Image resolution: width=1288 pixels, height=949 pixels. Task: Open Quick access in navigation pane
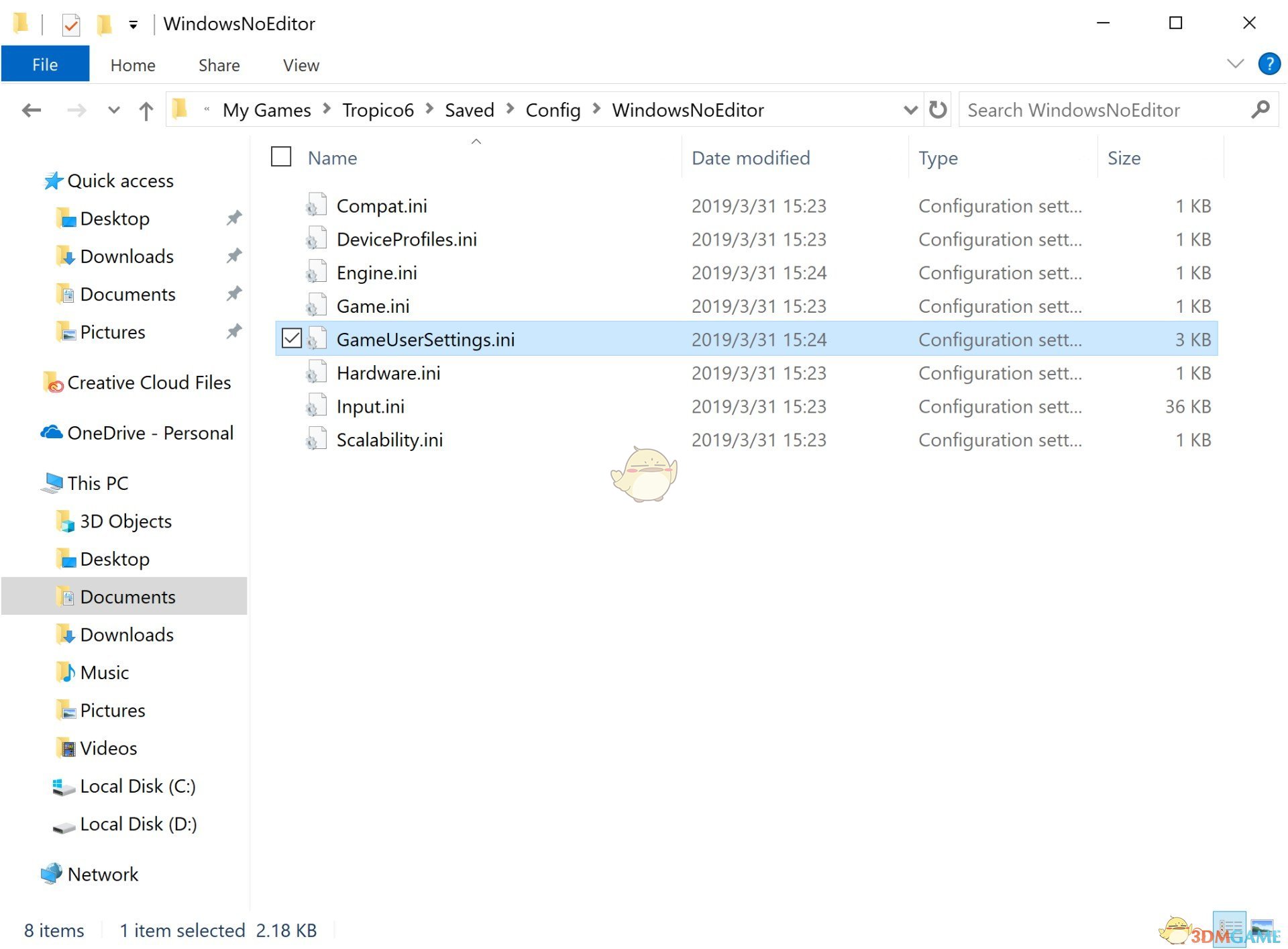pyautogui.click(x=120, y=181)
